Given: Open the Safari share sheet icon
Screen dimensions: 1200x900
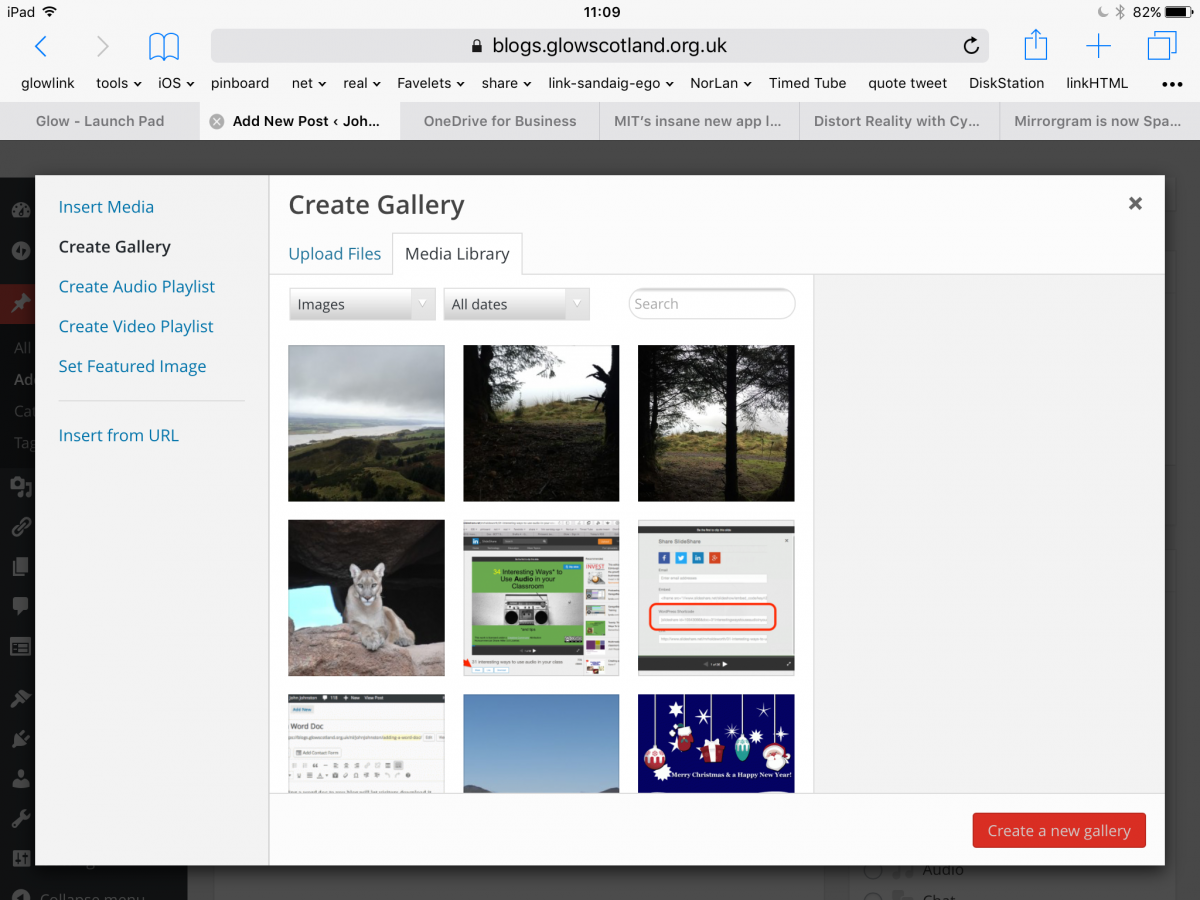Looking at the screenshot, I should (1036, 46).
